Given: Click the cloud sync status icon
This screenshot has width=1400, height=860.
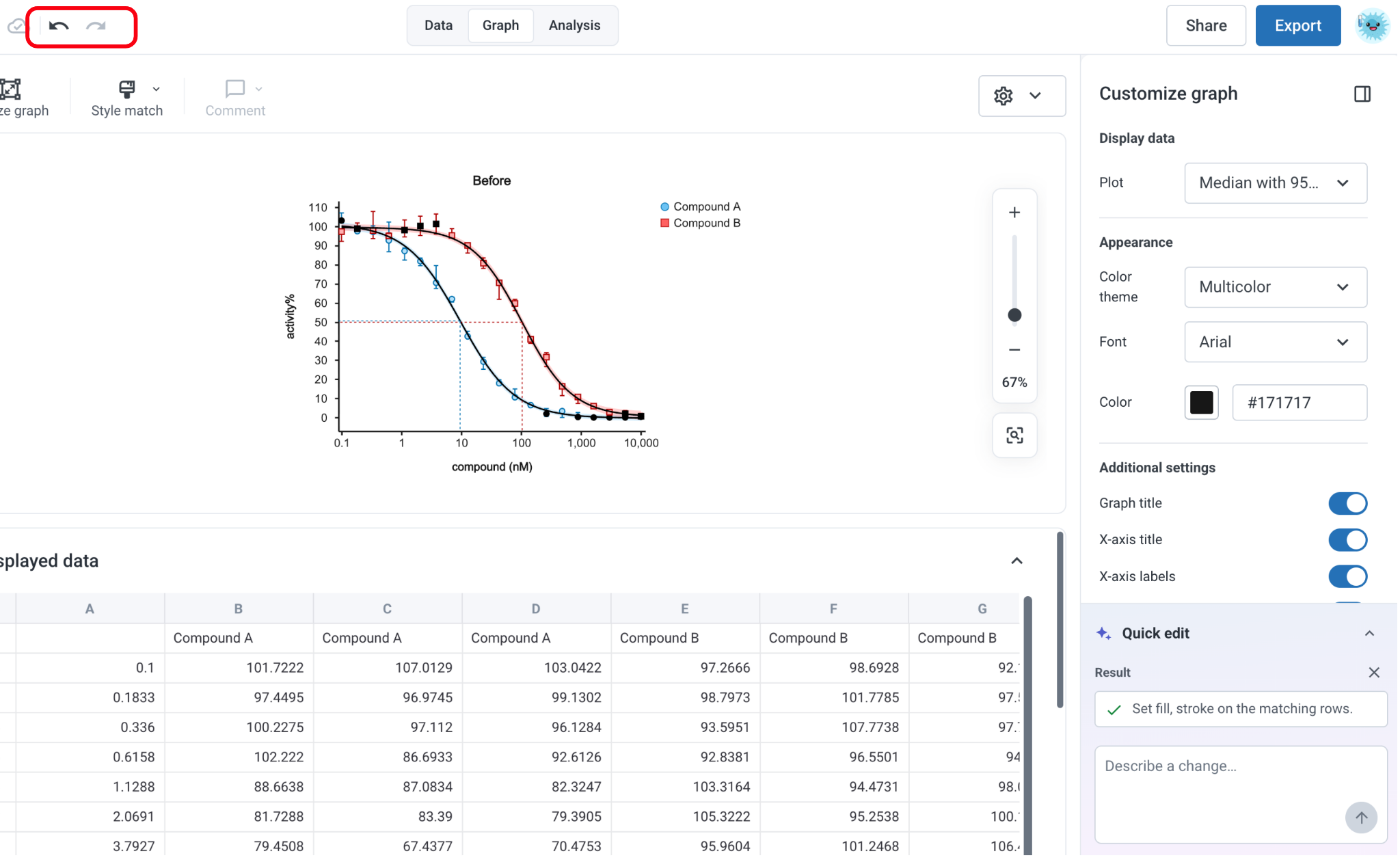Looking at the screenshot, I should click(x=16, y=26).
